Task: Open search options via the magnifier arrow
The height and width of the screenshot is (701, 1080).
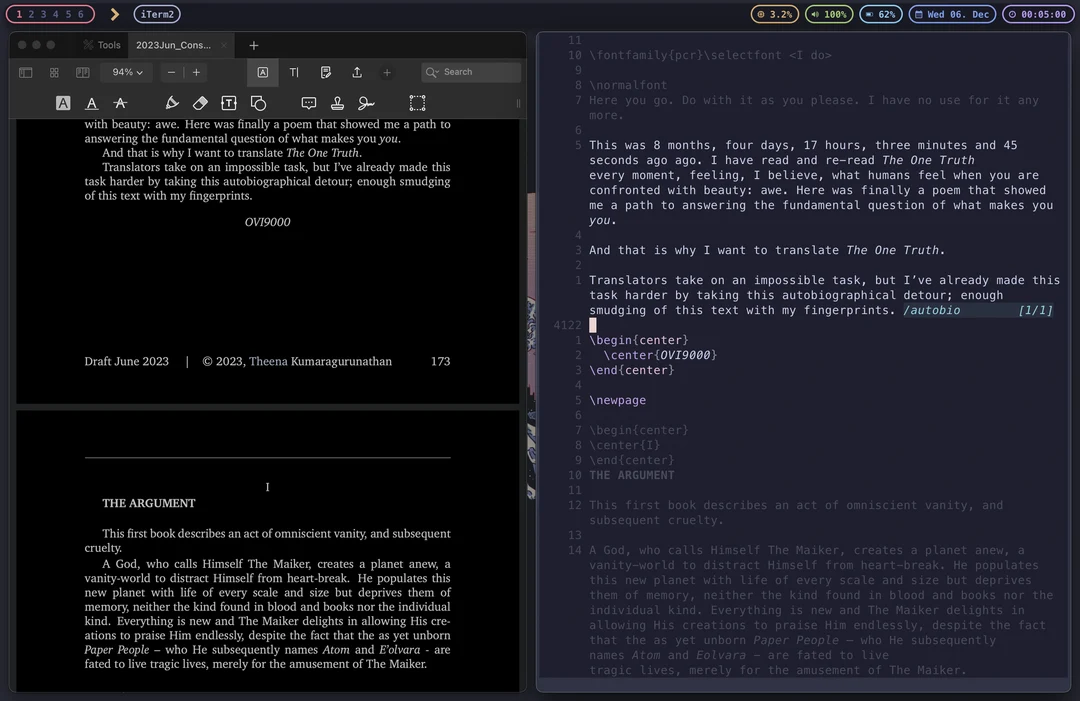Action: 434,72
